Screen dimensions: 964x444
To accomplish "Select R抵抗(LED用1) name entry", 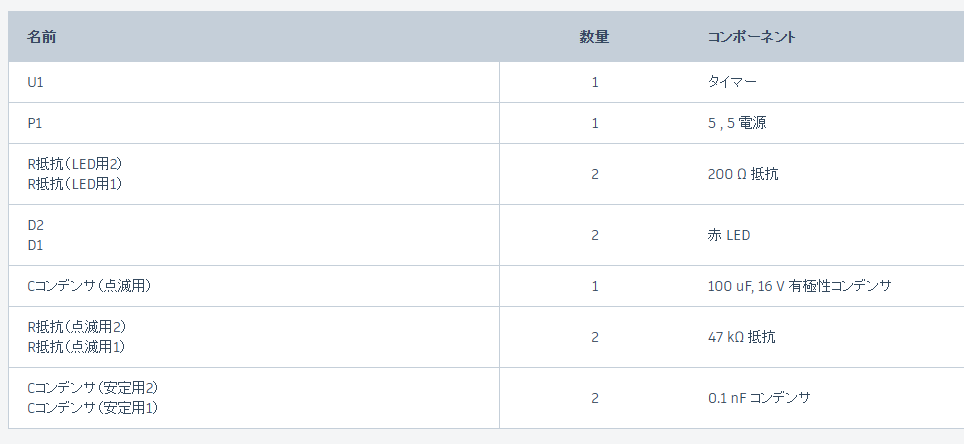I will tap(75, 184).
